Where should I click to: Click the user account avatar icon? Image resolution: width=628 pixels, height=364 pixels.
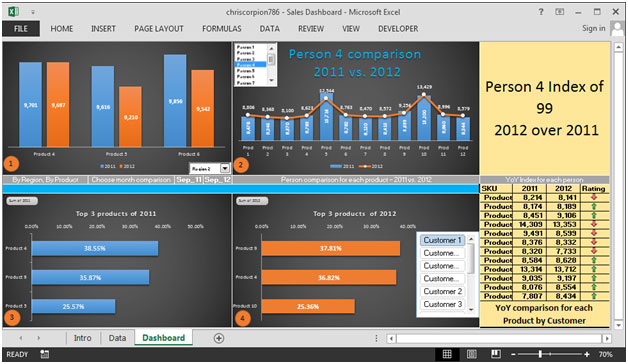pyautogui.click(x=617, y=28)
